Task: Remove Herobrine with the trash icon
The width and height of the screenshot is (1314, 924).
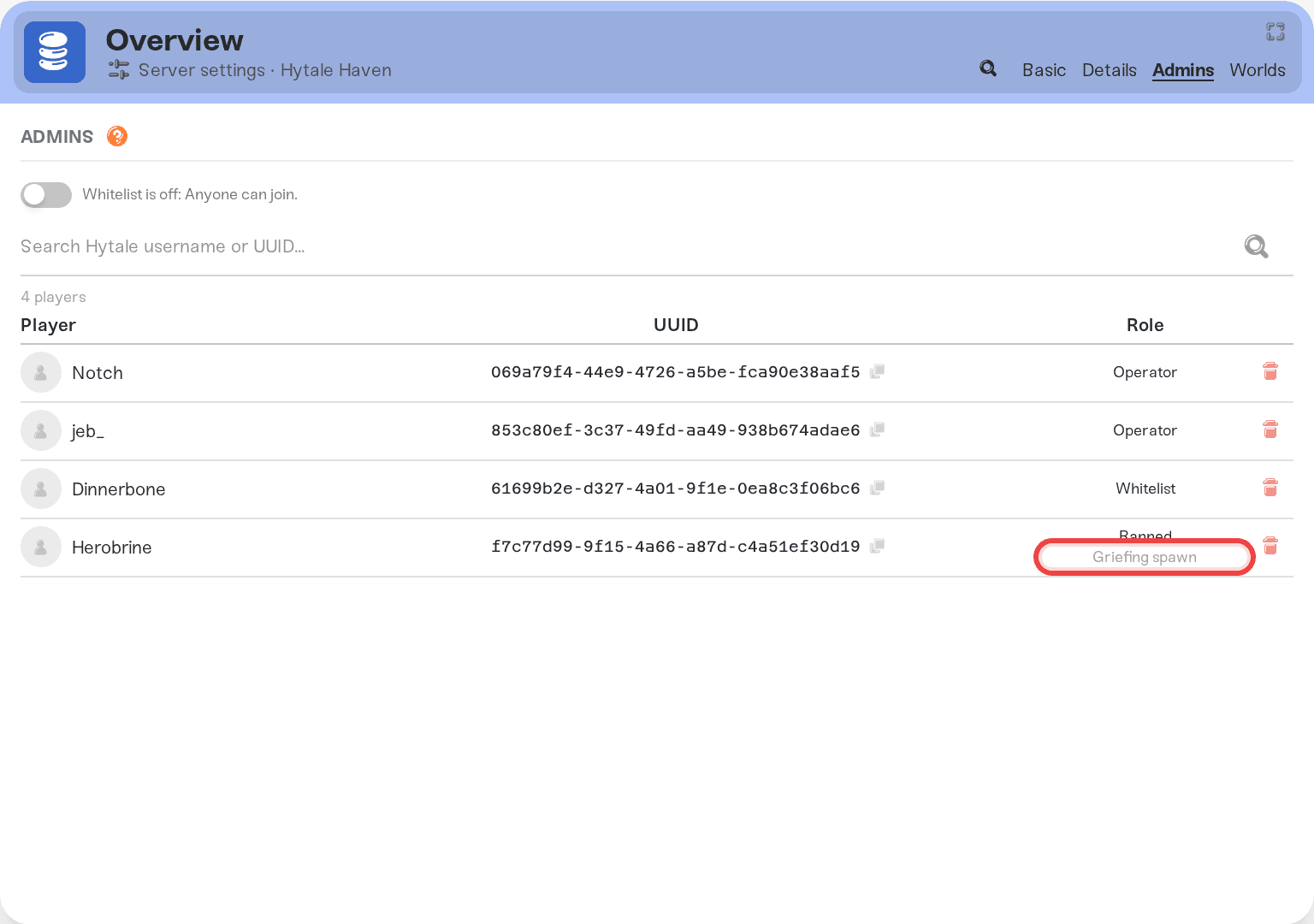Action: coord(1270,546)
